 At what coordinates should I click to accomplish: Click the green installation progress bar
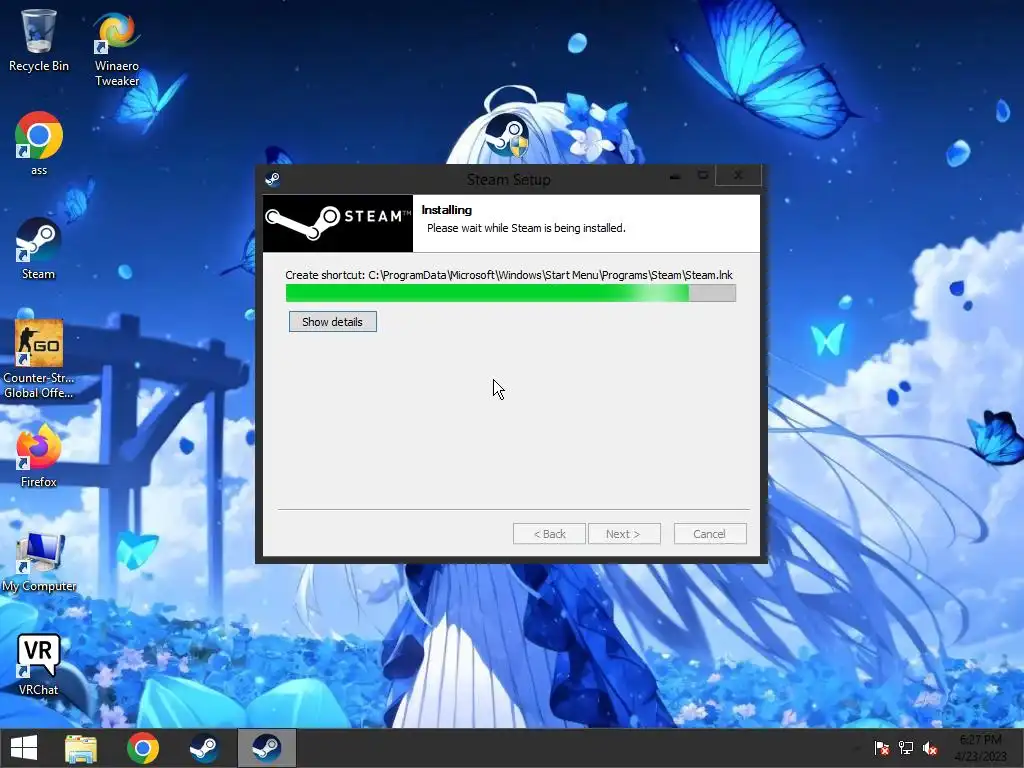511,293
